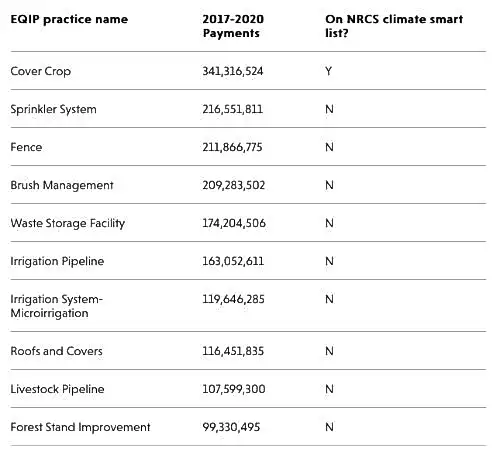Click the EQIP practice name column header
Image resolution: width=500 pixels, height=456 pixels.
(69, 19)
